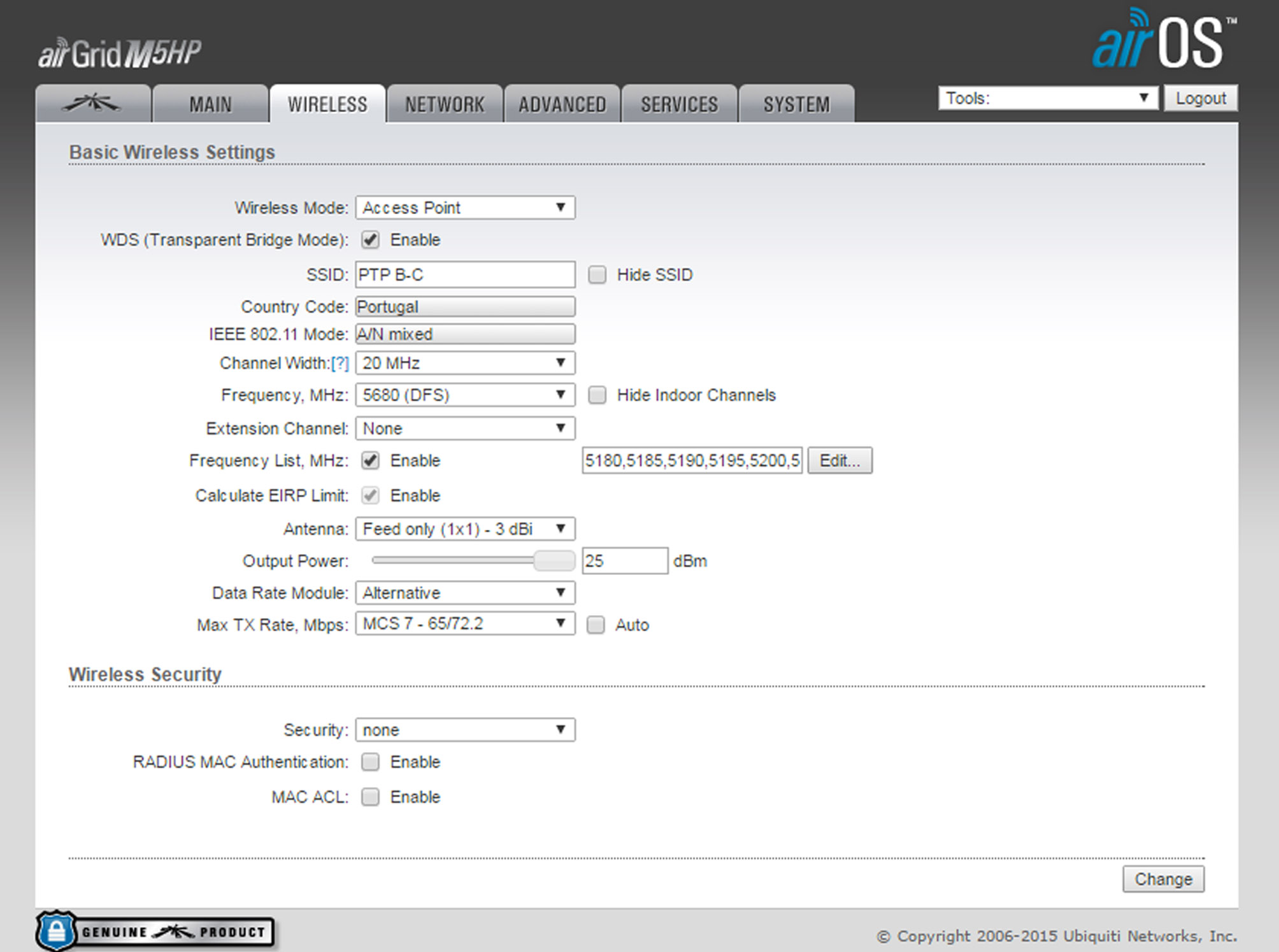Click the Output Power slider handle
The height and width of the screenshot is (952, 1279).
tap(554, 561)
